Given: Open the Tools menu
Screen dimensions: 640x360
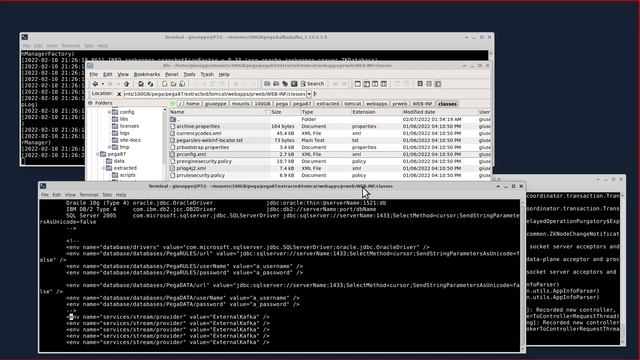Looking at the screenshot, I should tap(189, 74).
